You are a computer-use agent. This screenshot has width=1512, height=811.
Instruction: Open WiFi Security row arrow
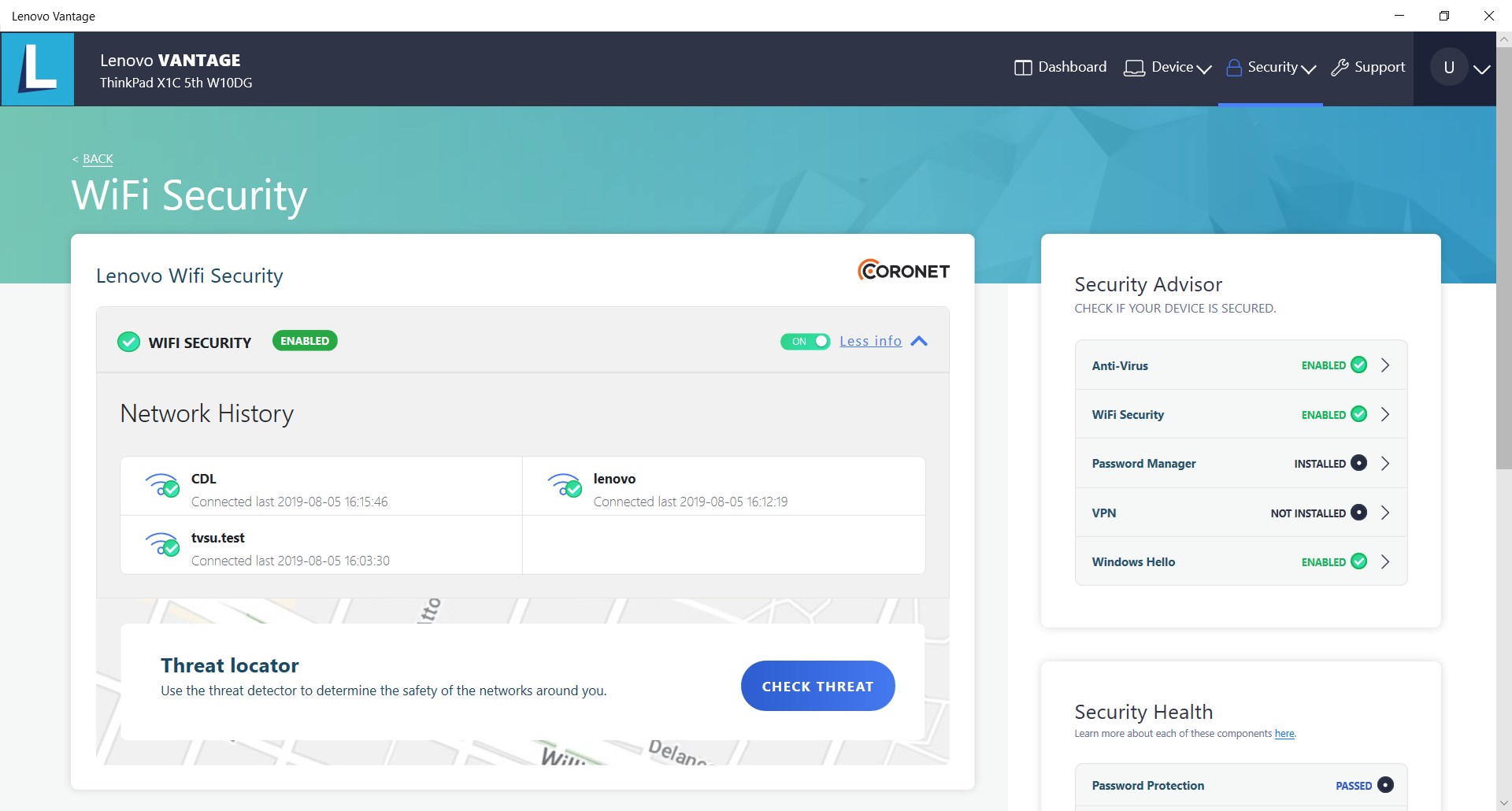coord(1385,414)
